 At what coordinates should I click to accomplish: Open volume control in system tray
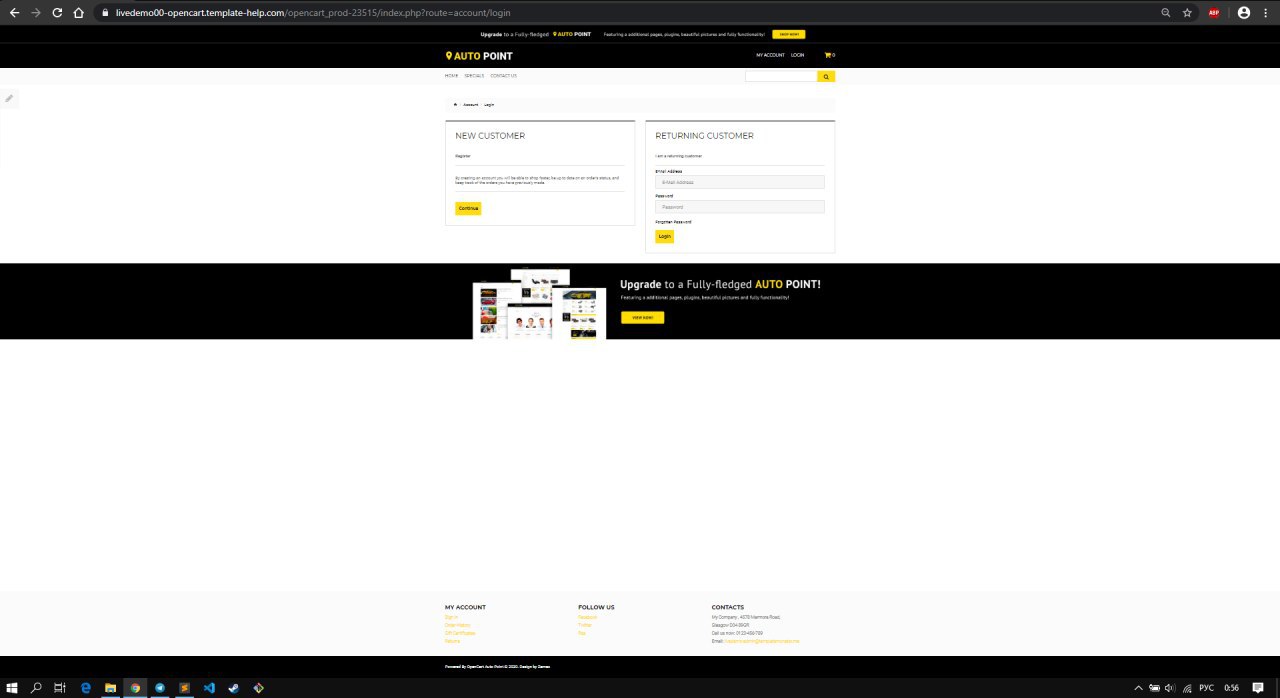tap(1169, 687)
